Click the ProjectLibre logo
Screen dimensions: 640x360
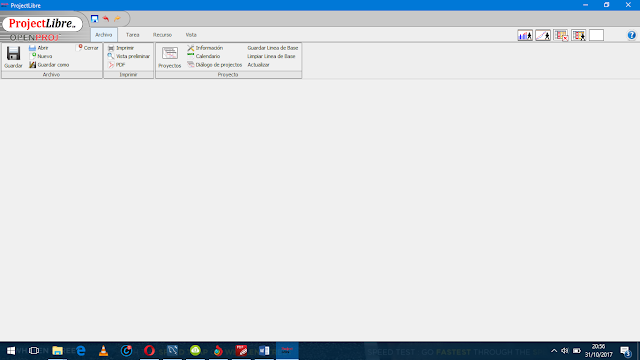point(42,24)
